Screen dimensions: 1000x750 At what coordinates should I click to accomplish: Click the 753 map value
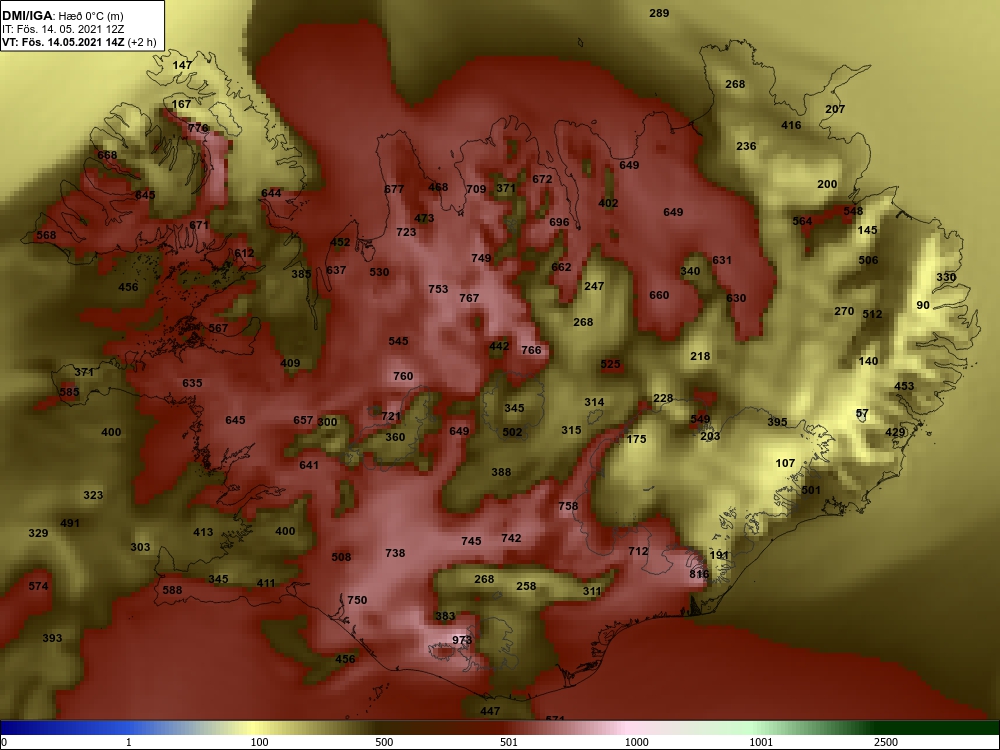coord(438,290)
